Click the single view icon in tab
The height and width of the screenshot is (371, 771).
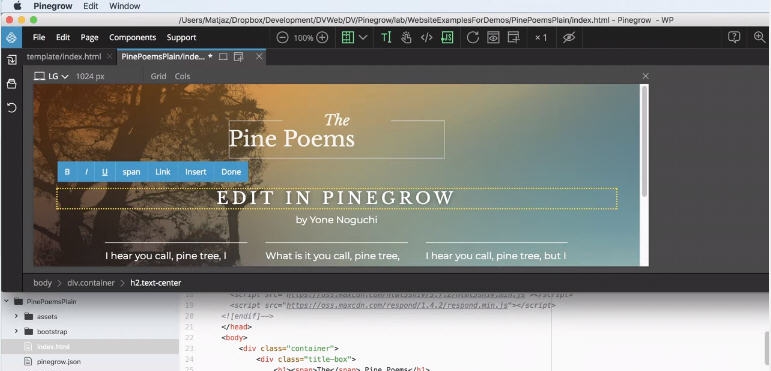pos(223,57)
